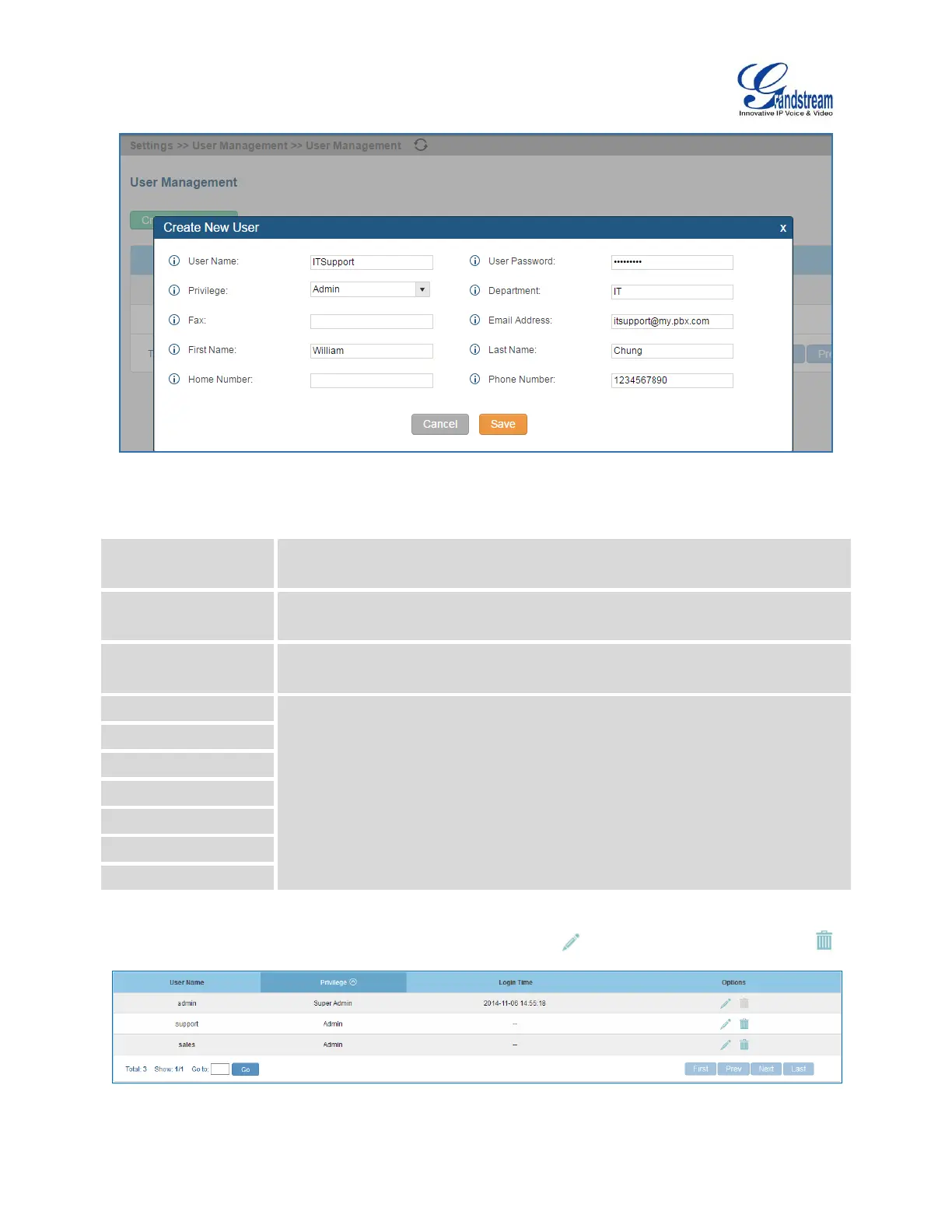Click the Grandstream logo
952x1232 pixels.
[785, 89]
